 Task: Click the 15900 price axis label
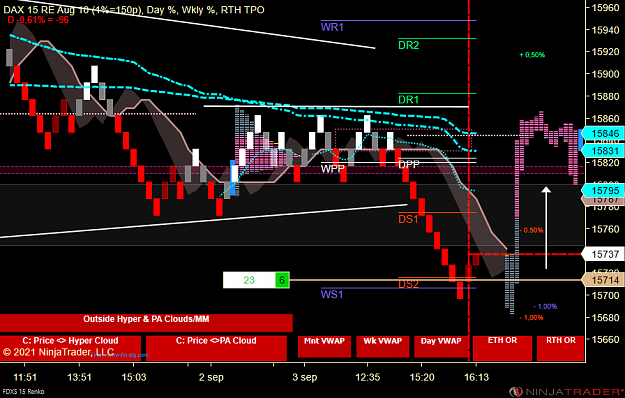(605, 74)
